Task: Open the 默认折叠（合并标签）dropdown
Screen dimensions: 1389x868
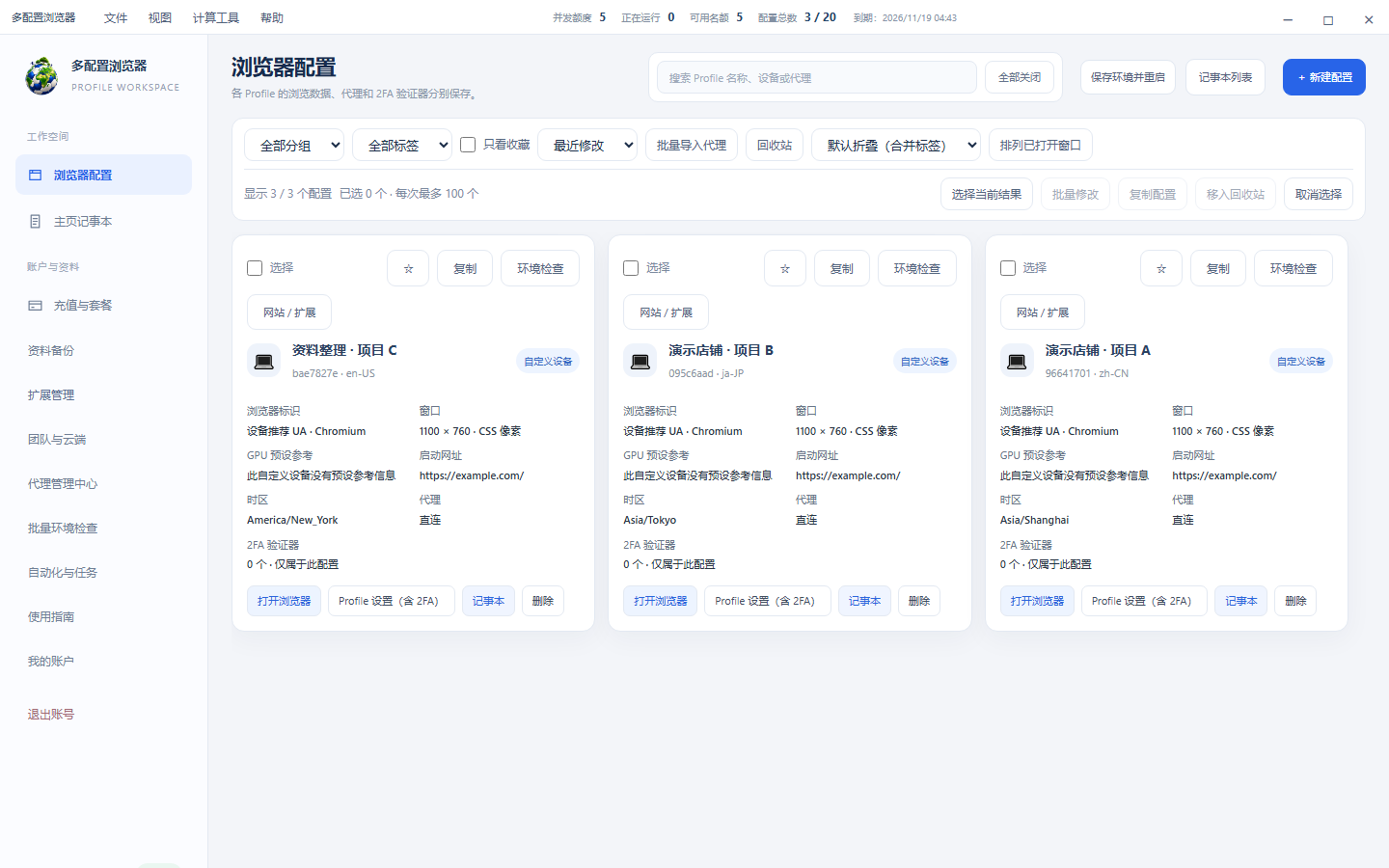Action: click(x=896, y=146)
